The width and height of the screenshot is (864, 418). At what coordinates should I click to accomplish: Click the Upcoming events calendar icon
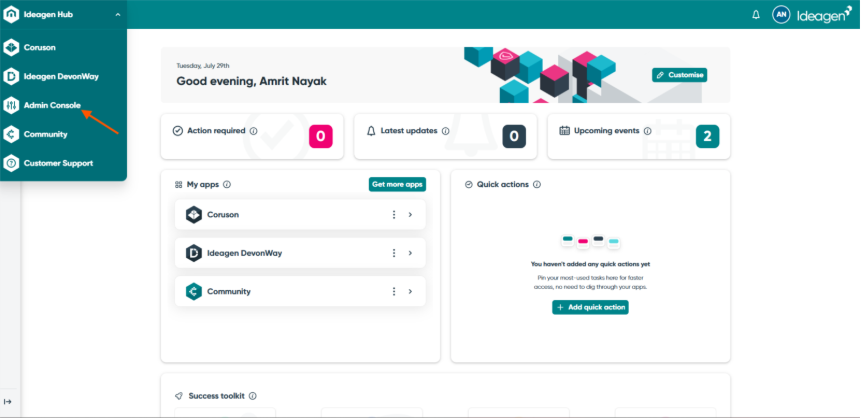[x=564, y=131]
